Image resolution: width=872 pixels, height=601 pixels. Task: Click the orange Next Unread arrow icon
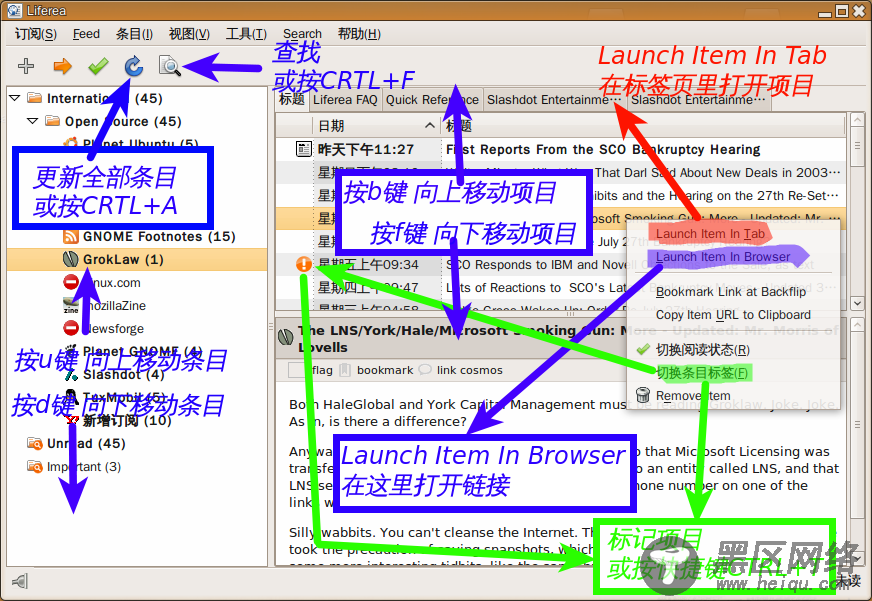tap(62, 66)
